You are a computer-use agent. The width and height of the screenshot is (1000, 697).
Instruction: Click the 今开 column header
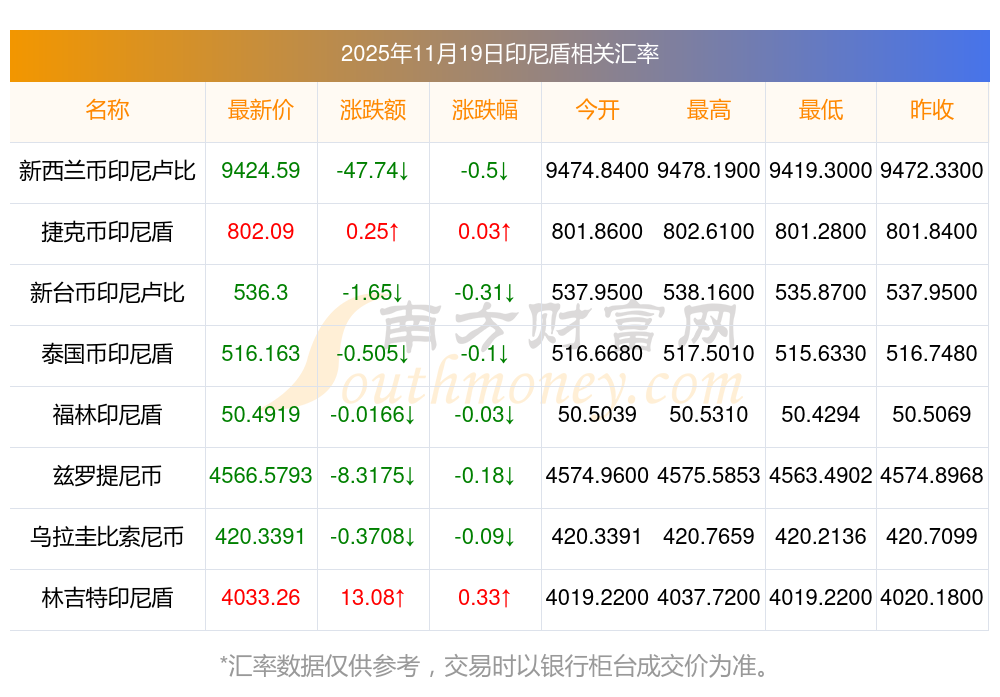tap(597, 111)
